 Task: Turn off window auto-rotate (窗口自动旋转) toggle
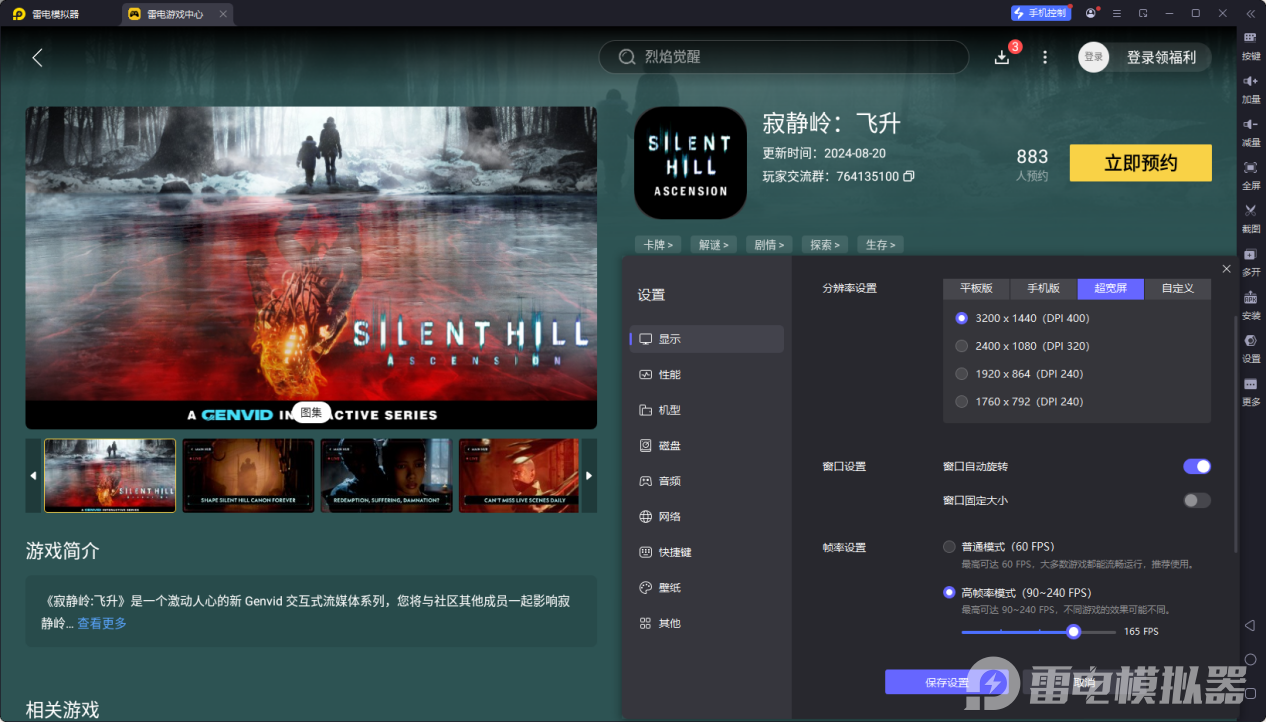pyautogui.click(x=1196, y=466)
